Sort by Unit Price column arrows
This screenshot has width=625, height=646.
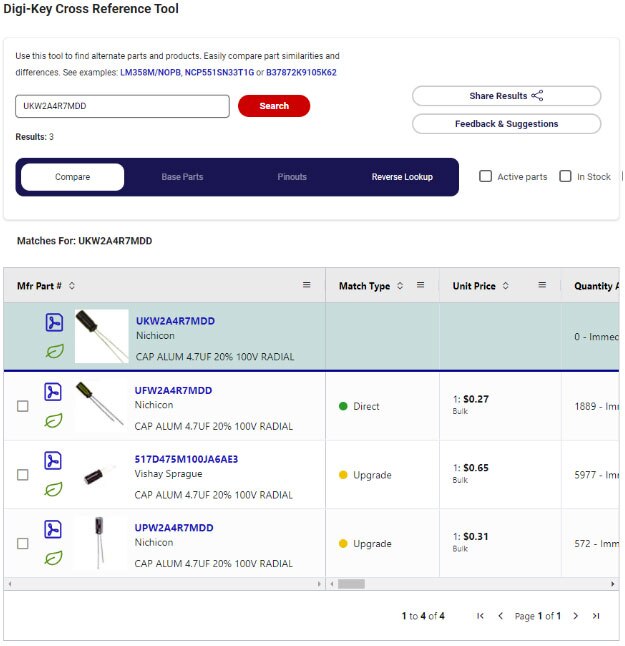coord(506,286)
